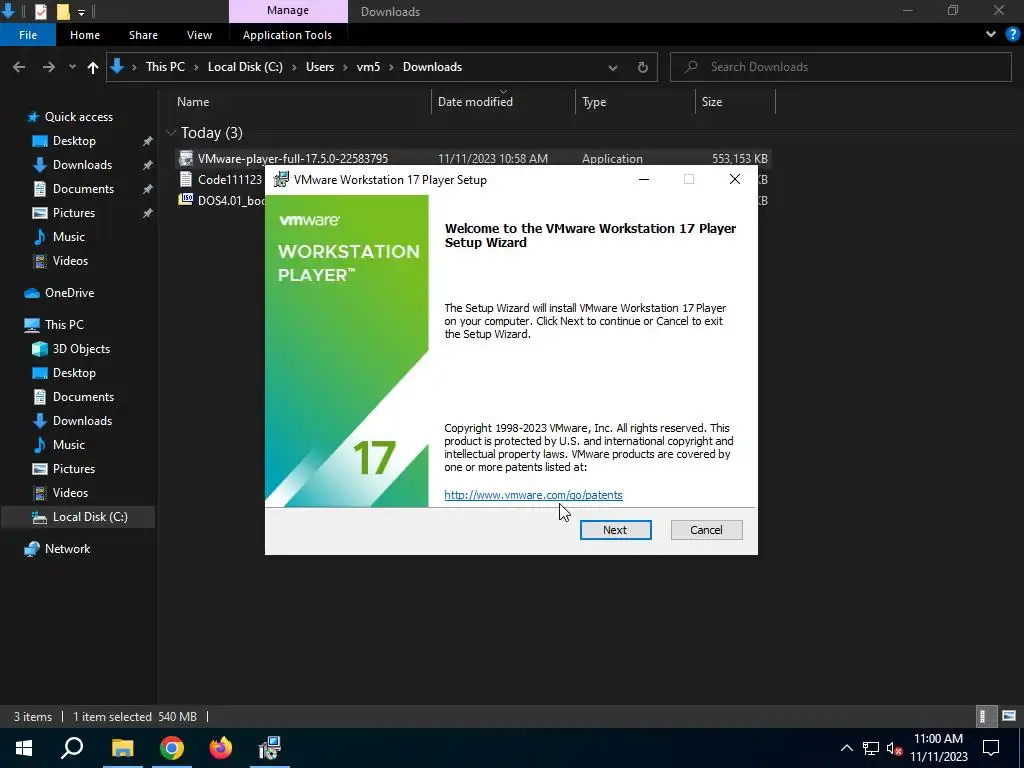Viewport: 1024px width, 768px height.
Task: Go back in Explorer navigation
Action: [19, 67]
